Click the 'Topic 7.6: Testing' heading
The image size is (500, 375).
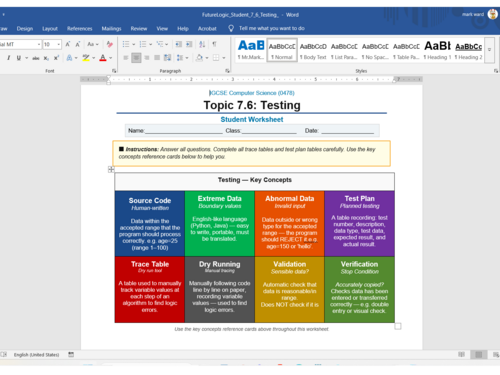252,105
